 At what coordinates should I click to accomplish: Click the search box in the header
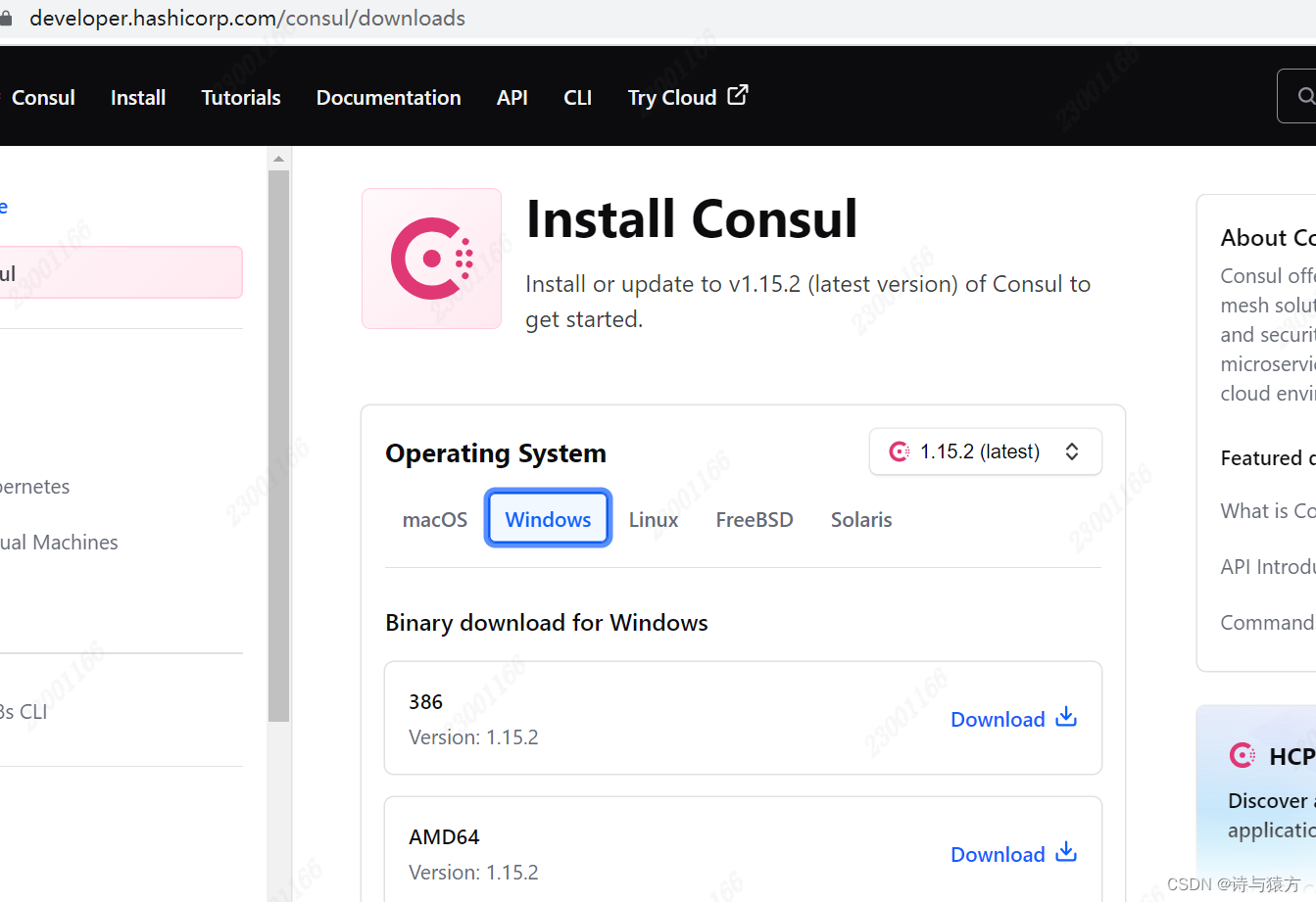1296,96
